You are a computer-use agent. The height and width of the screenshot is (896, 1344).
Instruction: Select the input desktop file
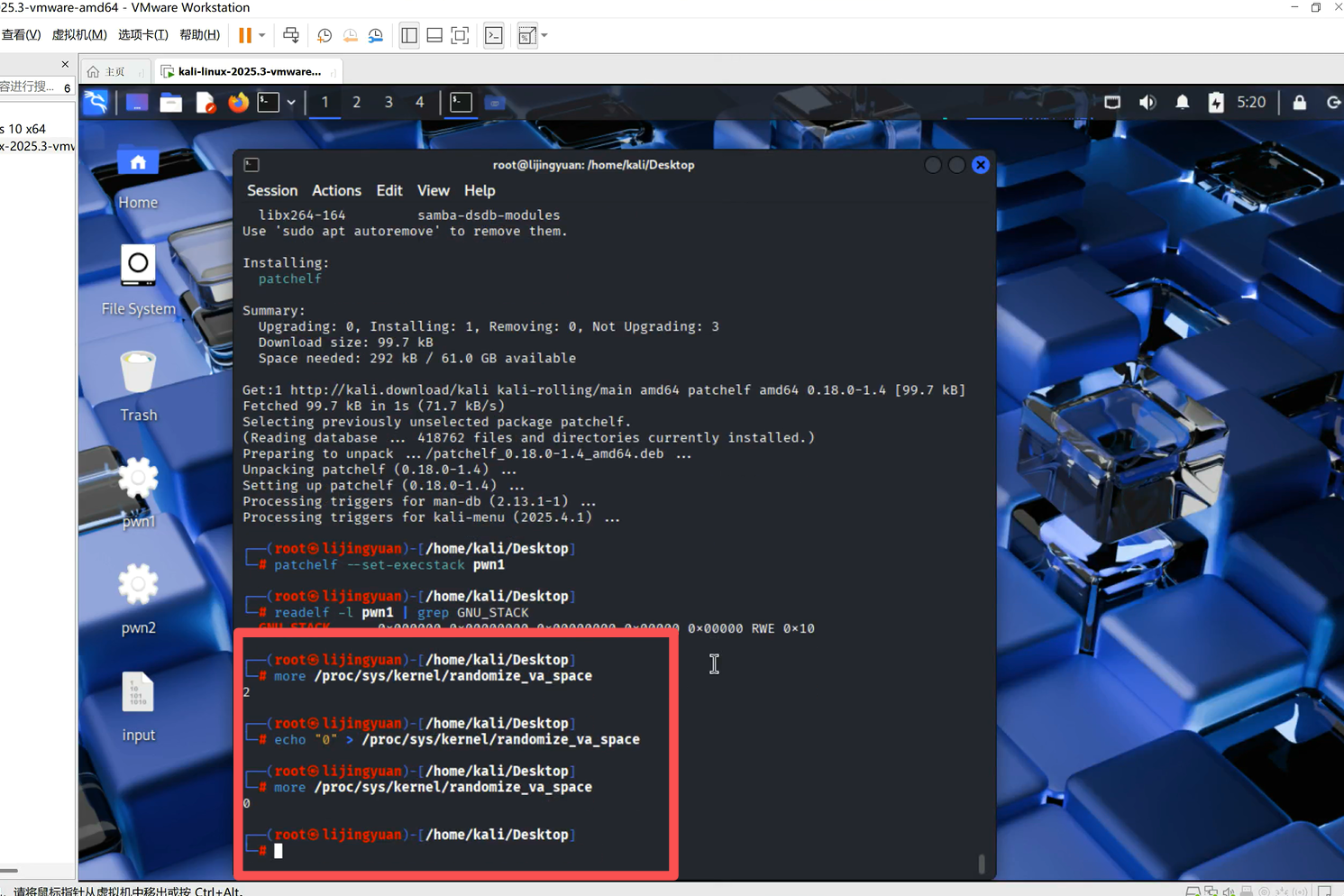pyautogui.click(x=138, y=708)
